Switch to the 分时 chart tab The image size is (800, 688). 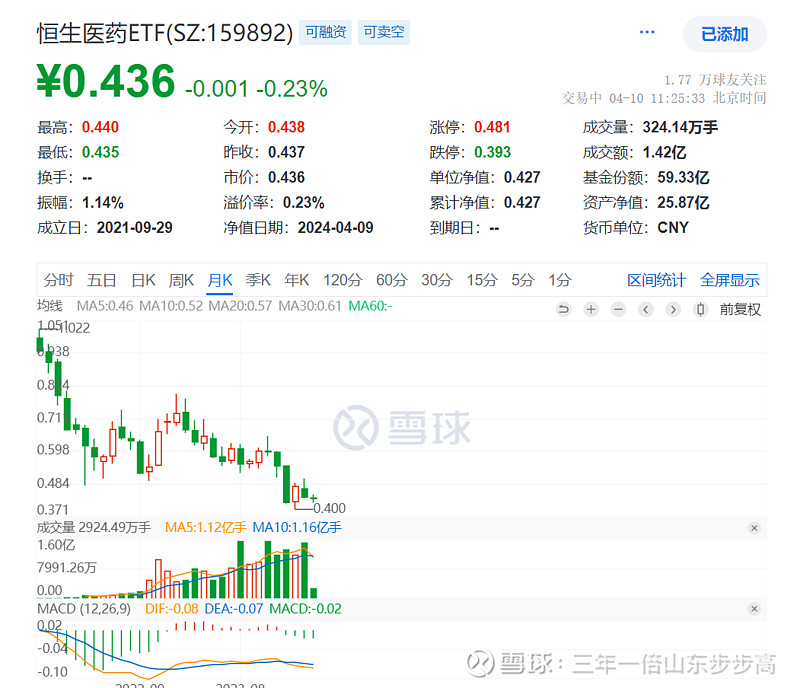tap(58, 280)
